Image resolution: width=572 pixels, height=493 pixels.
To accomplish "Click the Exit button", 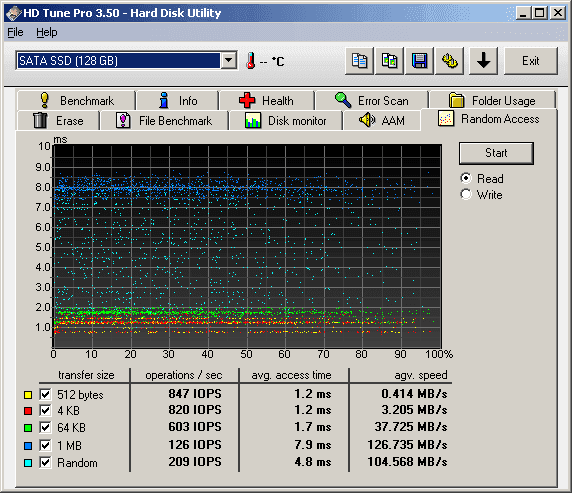I will coord(531,61).
